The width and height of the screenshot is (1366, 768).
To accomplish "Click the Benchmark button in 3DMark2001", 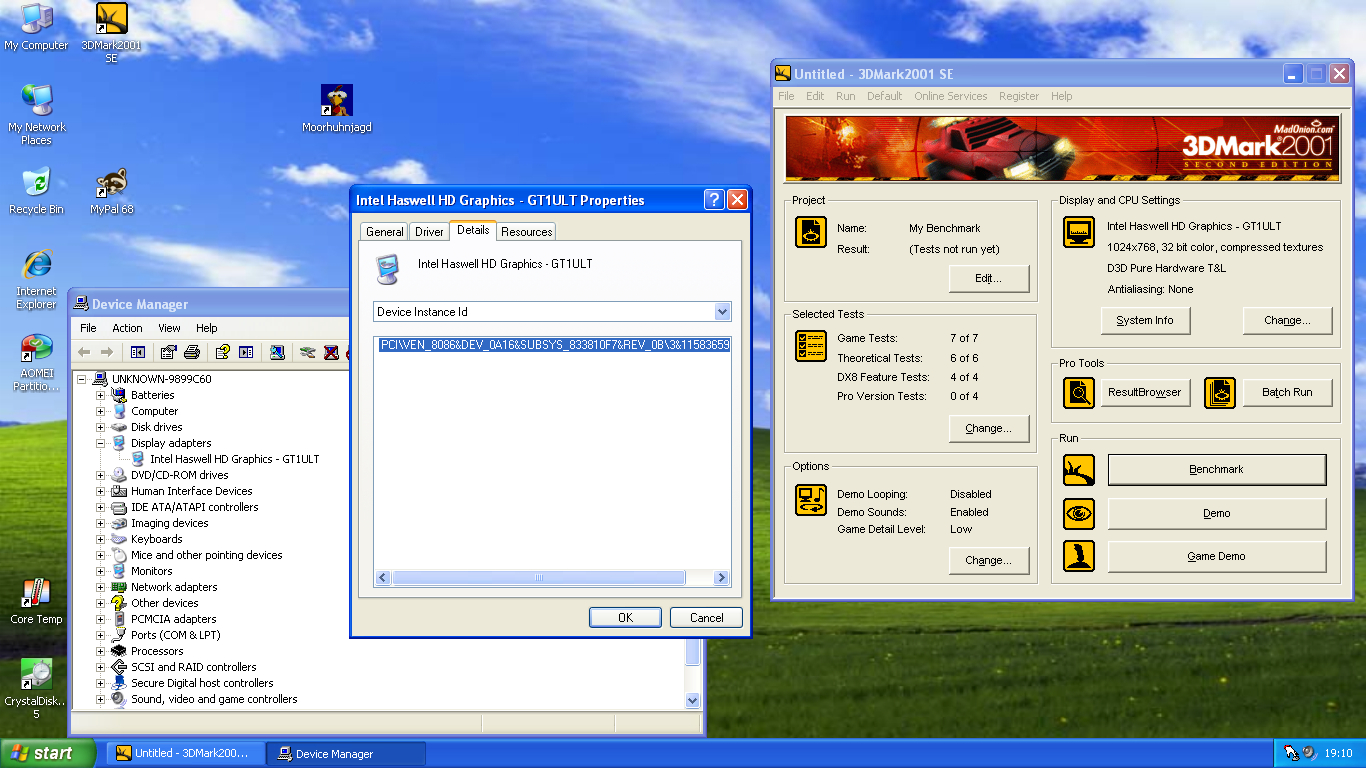I will (1217, 470).
